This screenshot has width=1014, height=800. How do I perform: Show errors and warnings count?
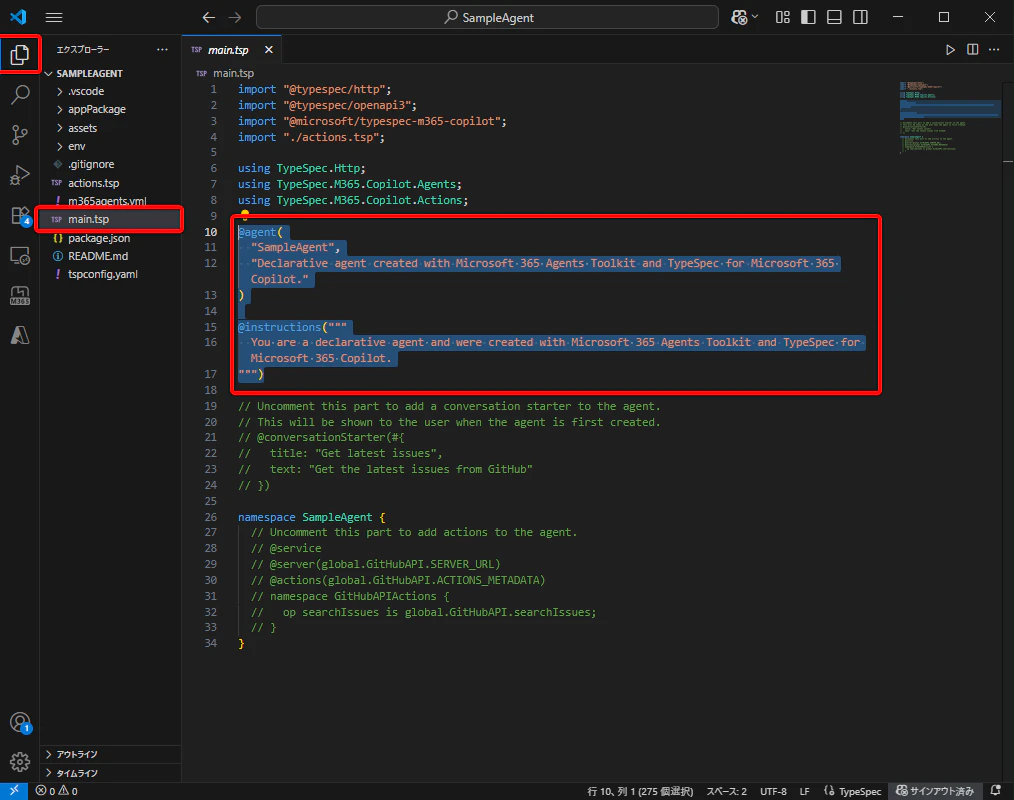pyautogui.click(x=57, y=791)
